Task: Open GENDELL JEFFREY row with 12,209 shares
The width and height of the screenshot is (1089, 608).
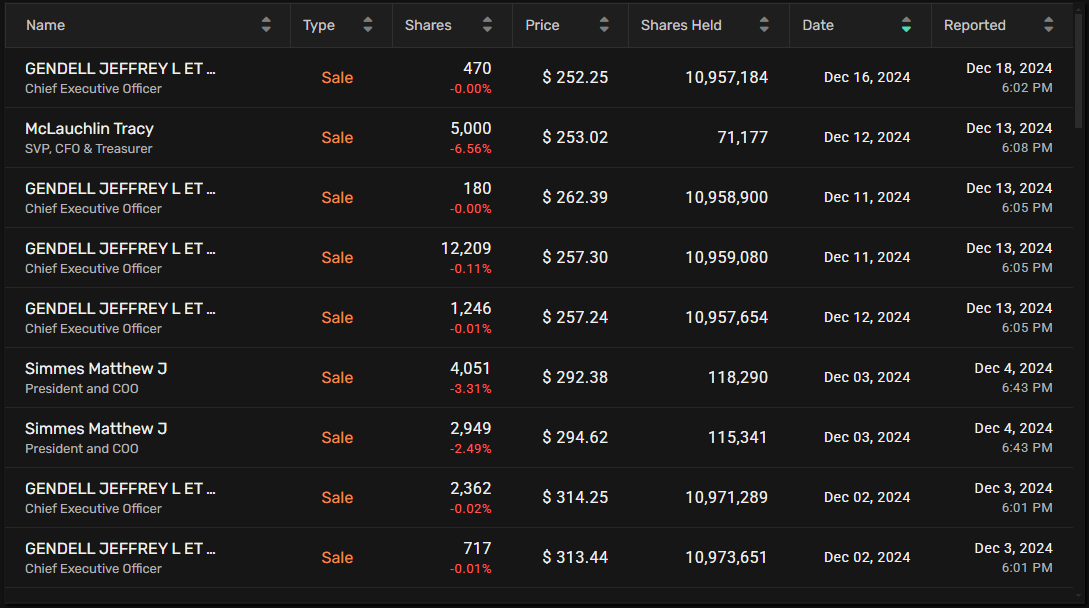Action: (x=539, y=257)
